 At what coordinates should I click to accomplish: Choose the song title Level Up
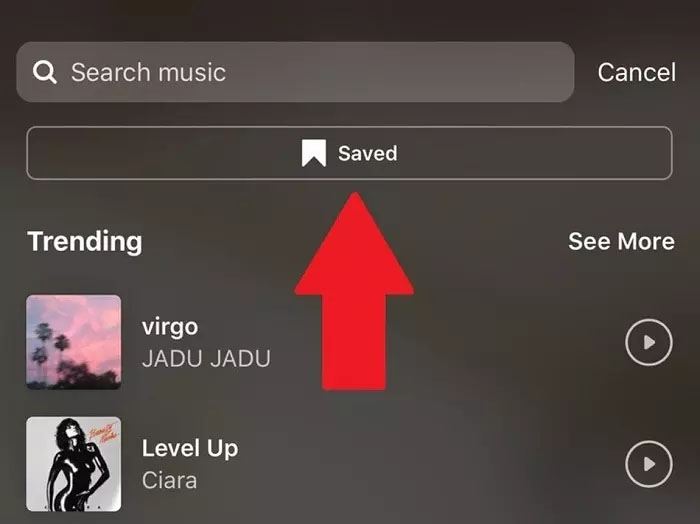point(190,448)
